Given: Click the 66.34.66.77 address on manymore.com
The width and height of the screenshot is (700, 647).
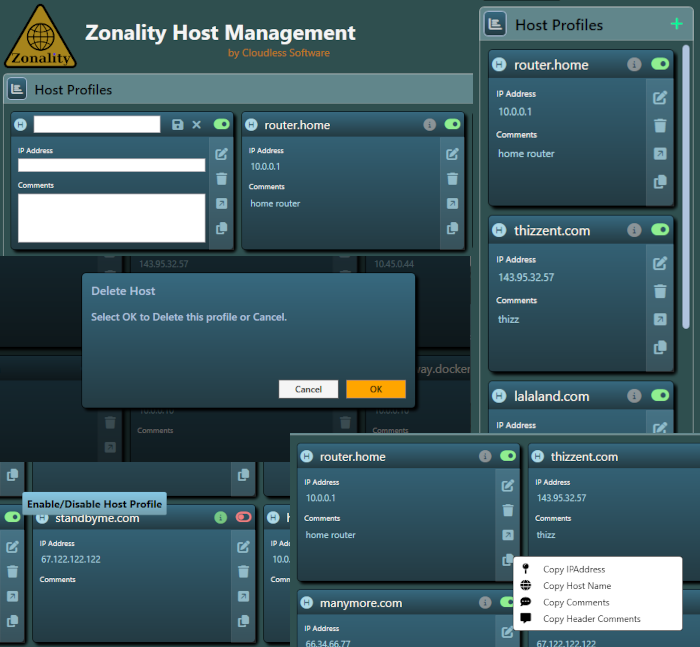Looking at the screenshot, I should click(x=328, y=643).
